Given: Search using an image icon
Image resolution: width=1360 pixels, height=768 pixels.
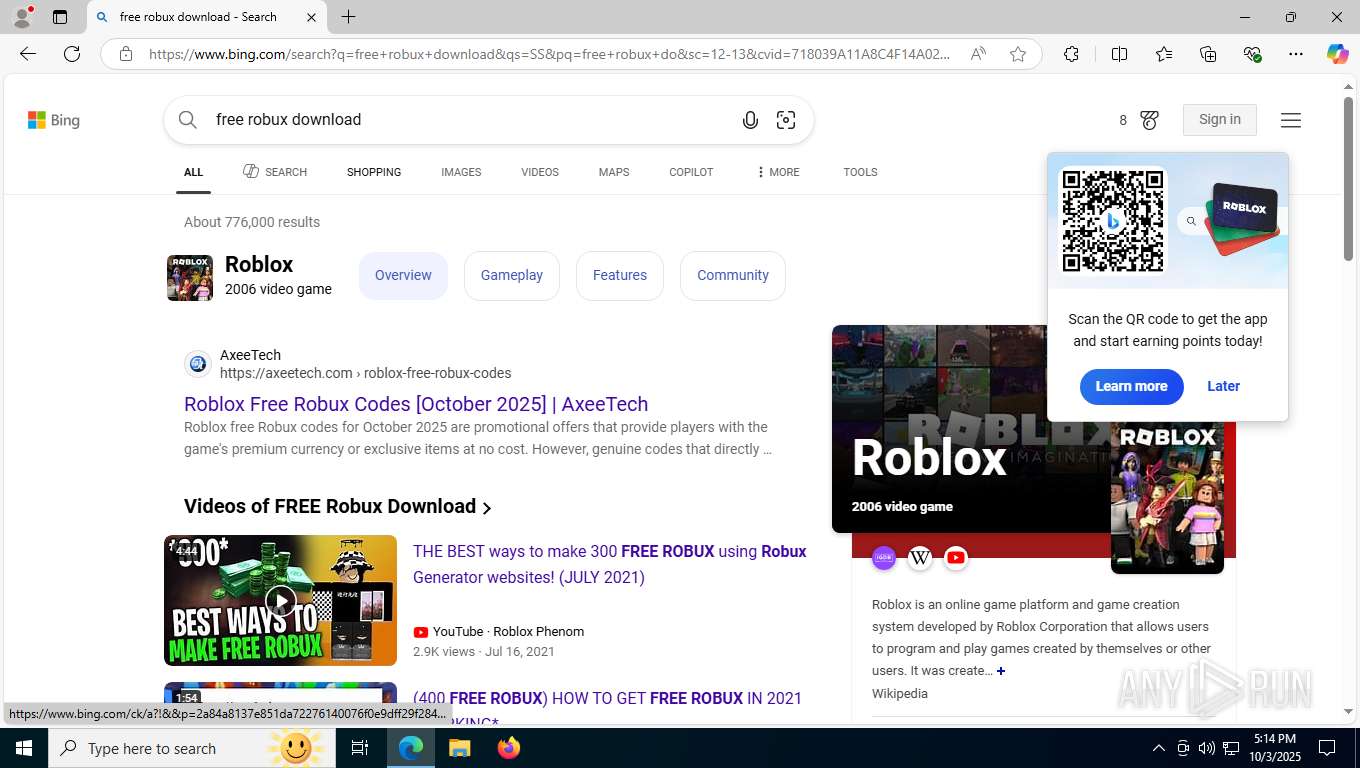Looking at the screenshot, I should (x=786, y=120).
